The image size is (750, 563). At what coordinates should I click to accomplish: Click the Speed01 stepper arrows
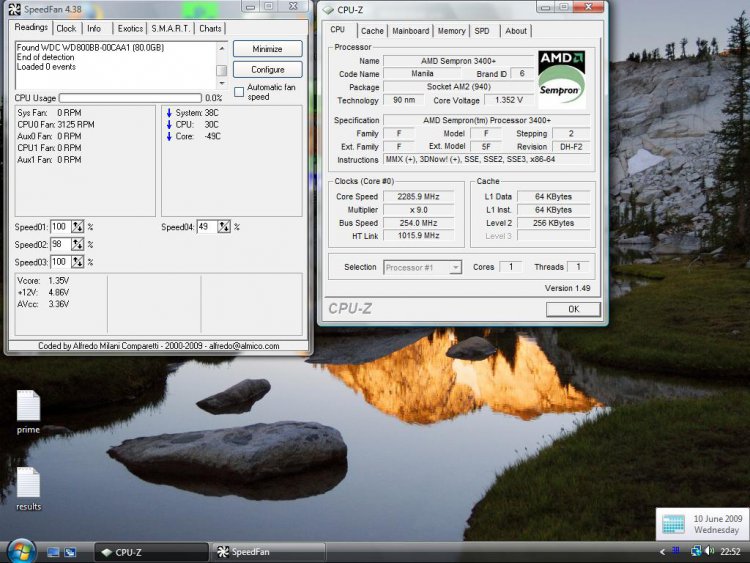tap(77, 227)
